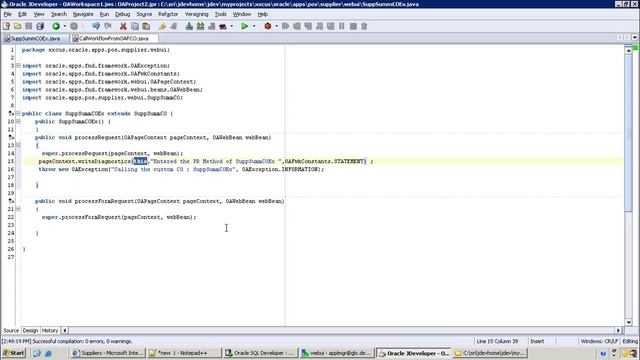Open the File menu
This screenshot has width=640, height=360.
[x=7, y=14]
